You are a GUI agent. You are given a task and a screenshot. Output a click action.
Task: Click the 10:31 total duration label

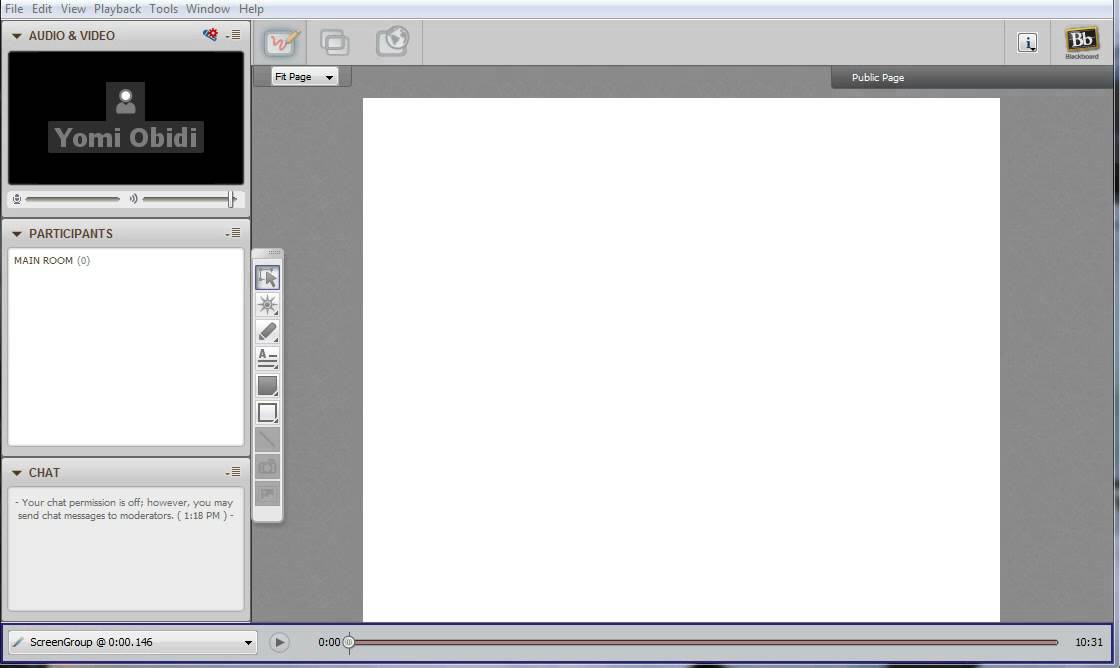(x=1089, y=642)
